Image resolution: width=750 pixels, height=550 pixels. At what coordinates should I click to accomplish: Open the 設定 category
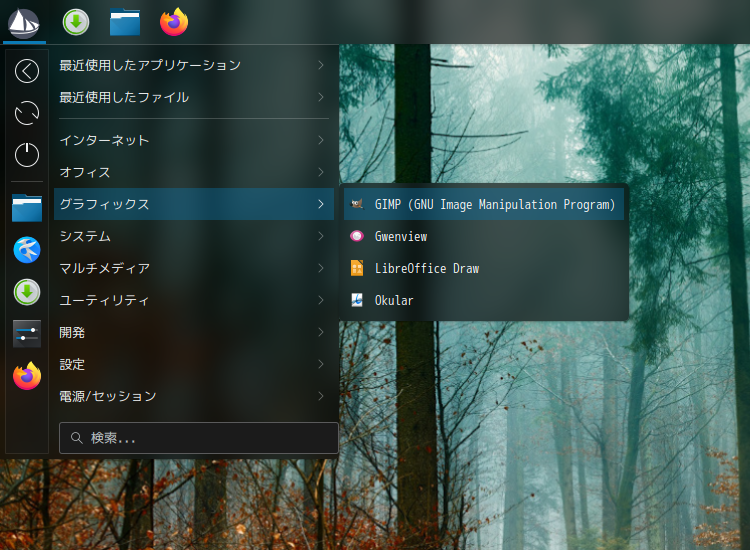pyautogui.click(x=194, y=364)
